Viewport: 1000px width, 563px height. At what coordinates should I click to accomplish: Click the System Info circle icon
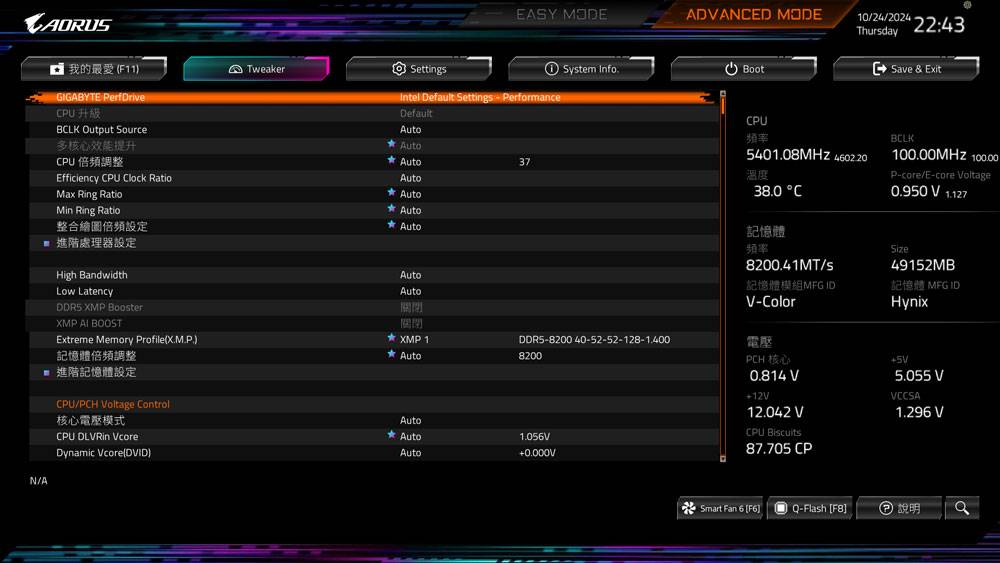[x=551, y=68]
